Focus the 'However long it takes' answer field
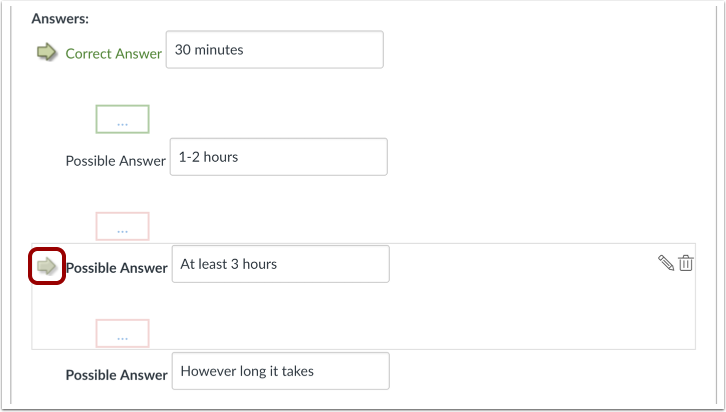The image size is (726, 412). [280, 371]
